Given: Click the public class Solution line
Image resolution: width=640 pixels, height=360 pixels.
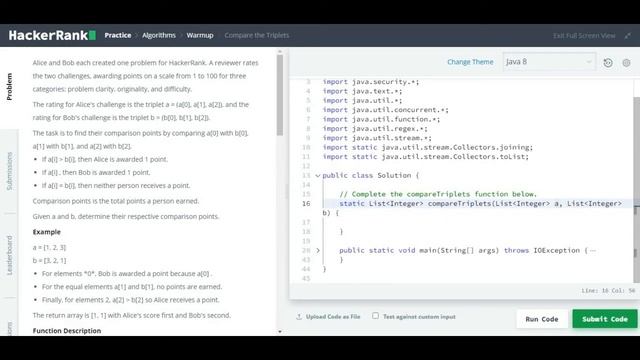Looking at the screenshot, I should coord(371,176).
